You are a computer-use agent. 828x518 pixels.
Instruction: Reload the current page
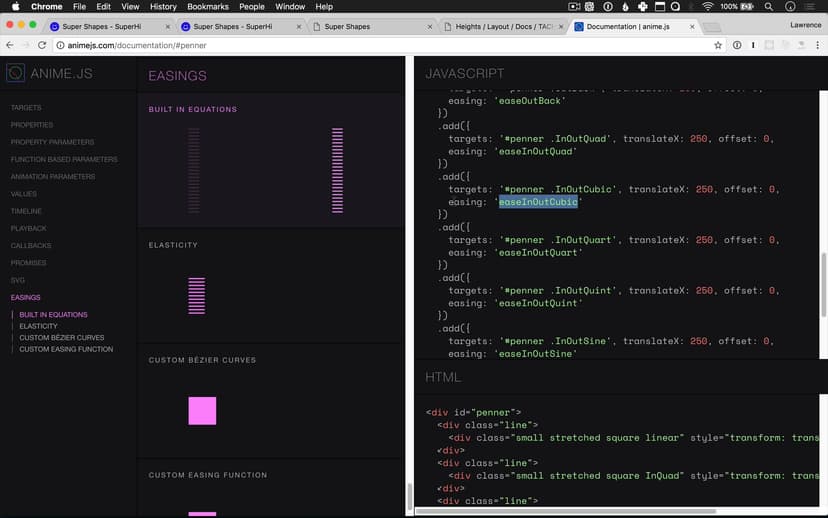pyautogui.click(x=42, y=45)
